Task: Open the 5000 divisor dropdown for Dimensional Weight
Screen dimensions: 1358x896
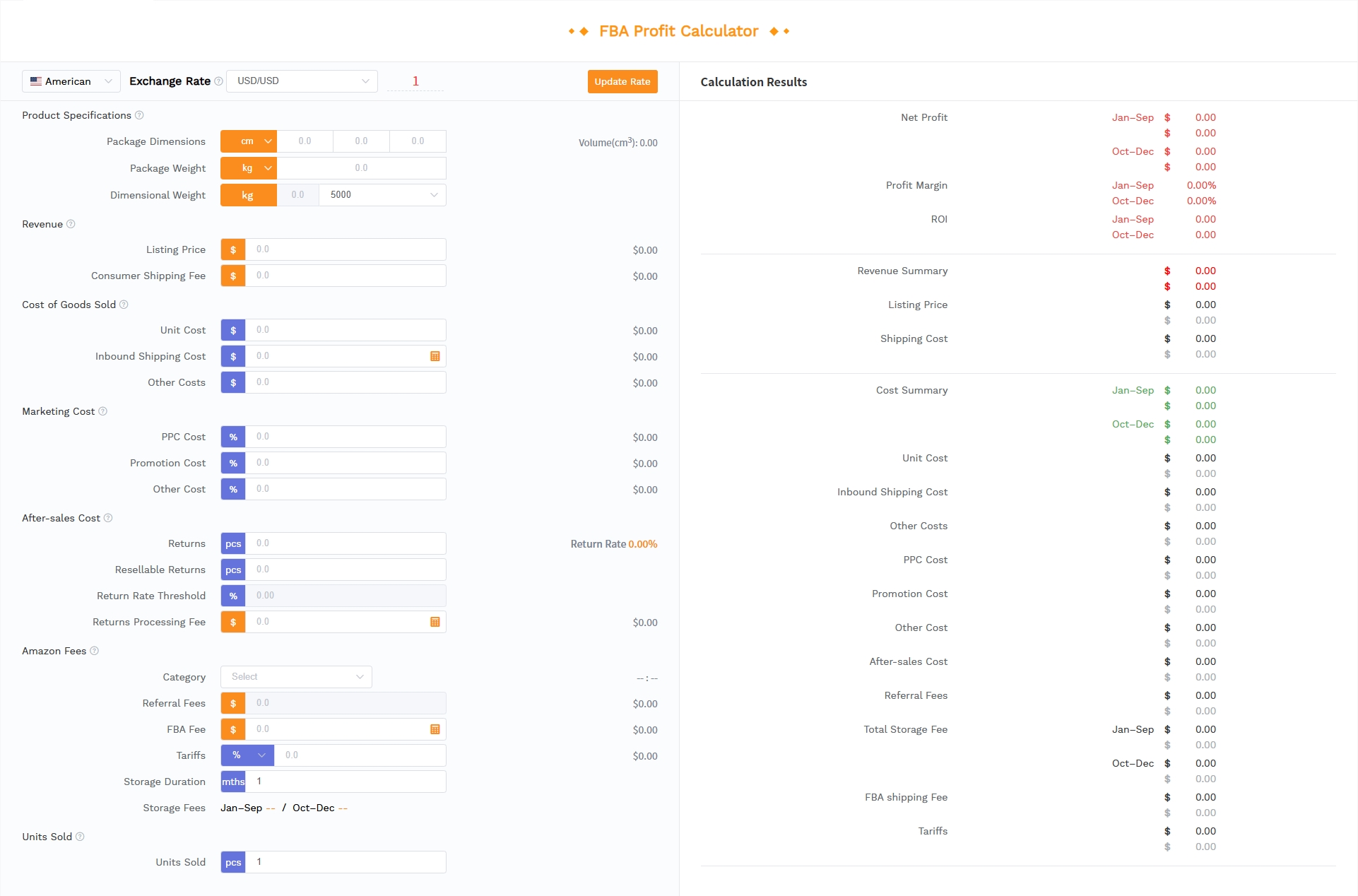Action: 382,194
